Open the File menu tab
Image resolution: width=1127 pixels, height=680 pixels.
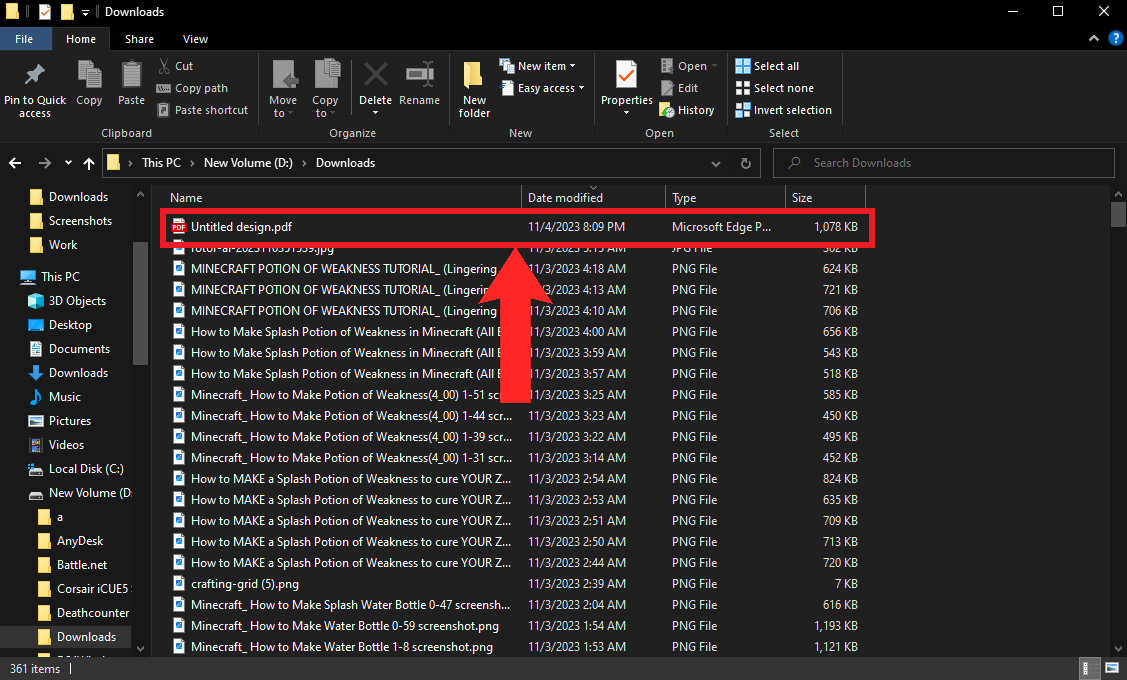pyautogui.click(x=24, y=39)
